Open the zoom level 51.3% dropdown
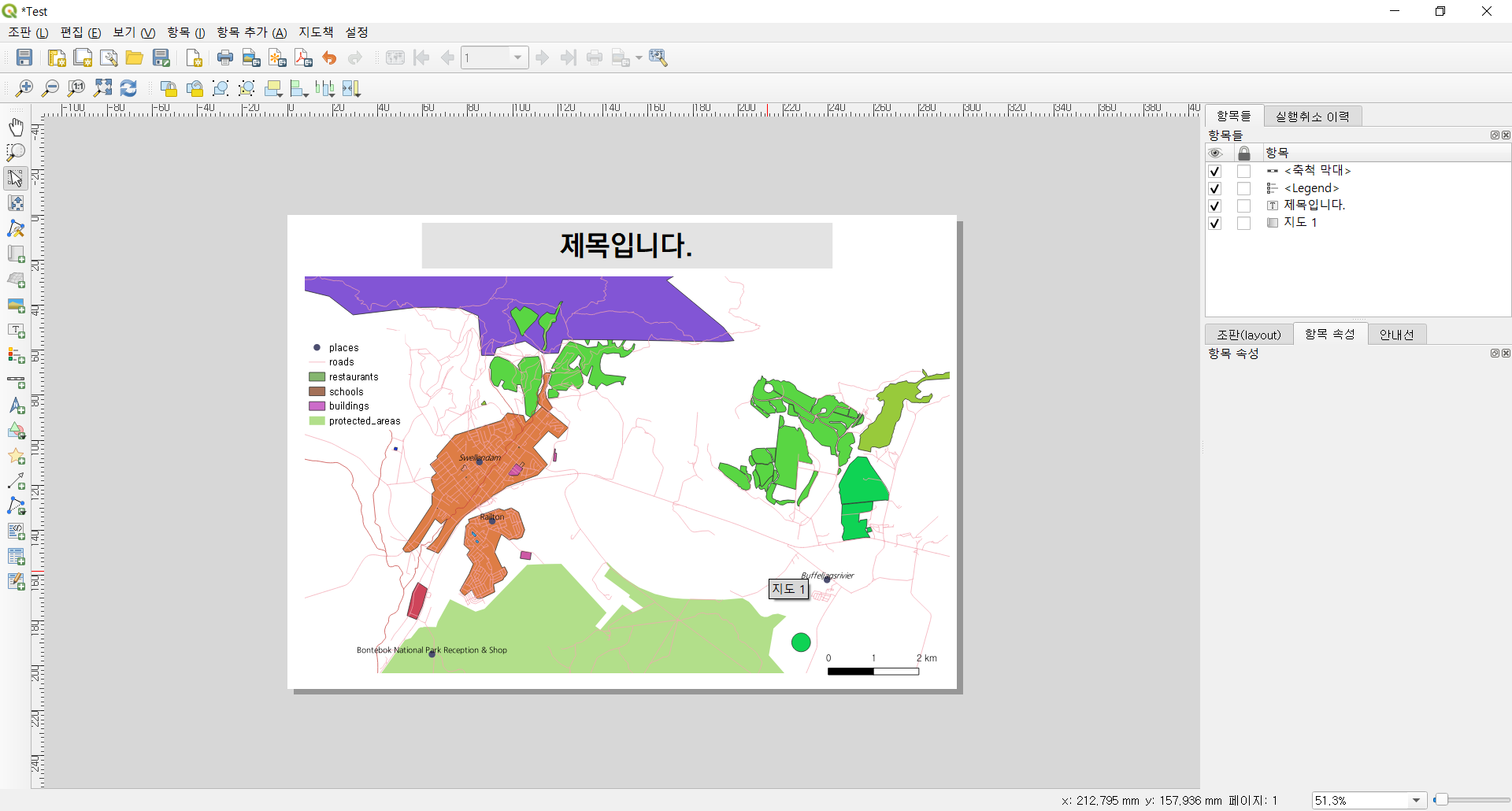1512x811 pixels. 1416,800
